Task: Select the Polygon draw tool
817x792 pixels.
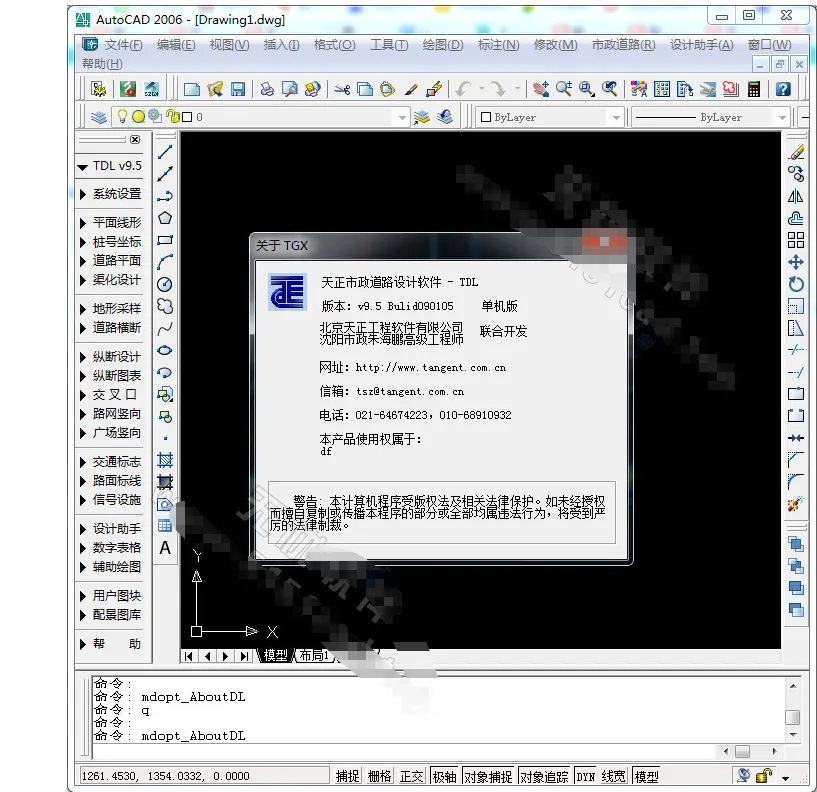Action: pos(165,218)
